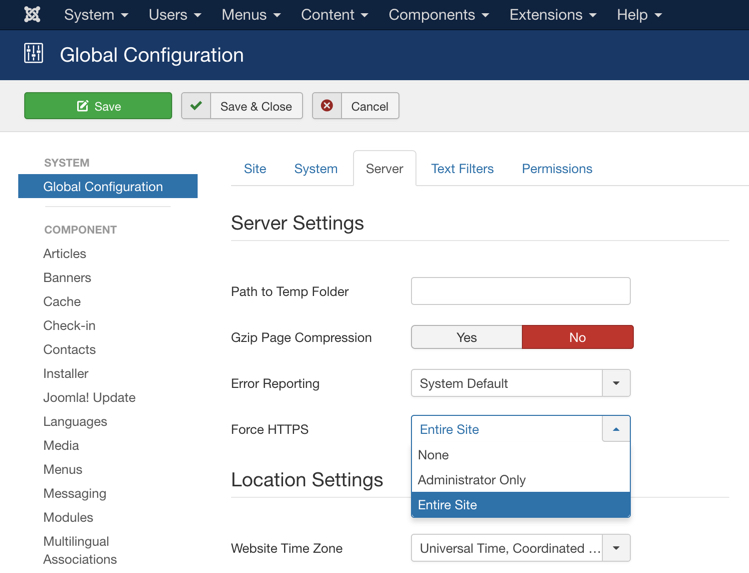
Task: Switch to the Permissions tab
Action: click(x=557, y=169)
